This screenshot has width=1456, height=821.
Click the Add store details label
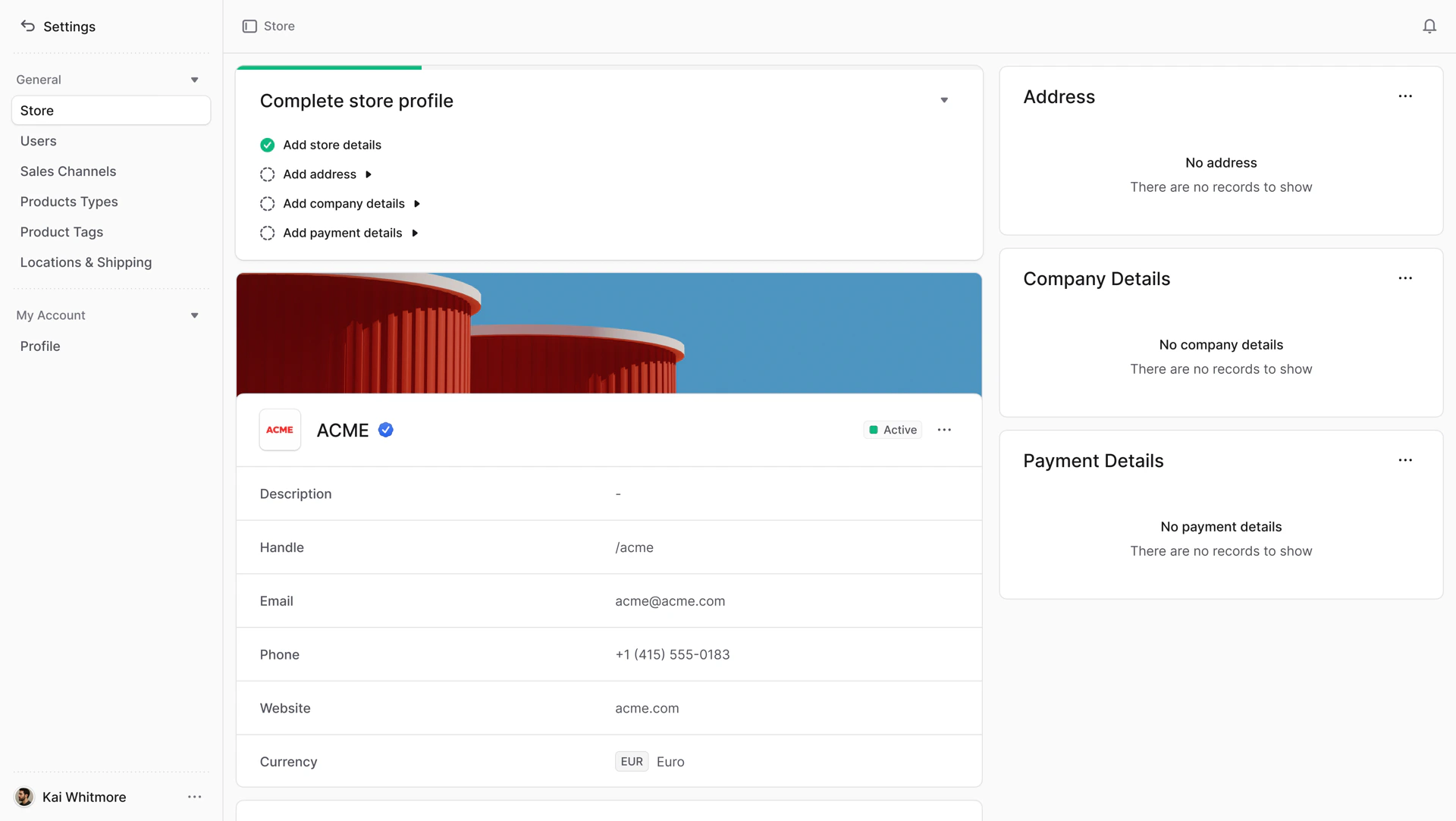(332, 145)
